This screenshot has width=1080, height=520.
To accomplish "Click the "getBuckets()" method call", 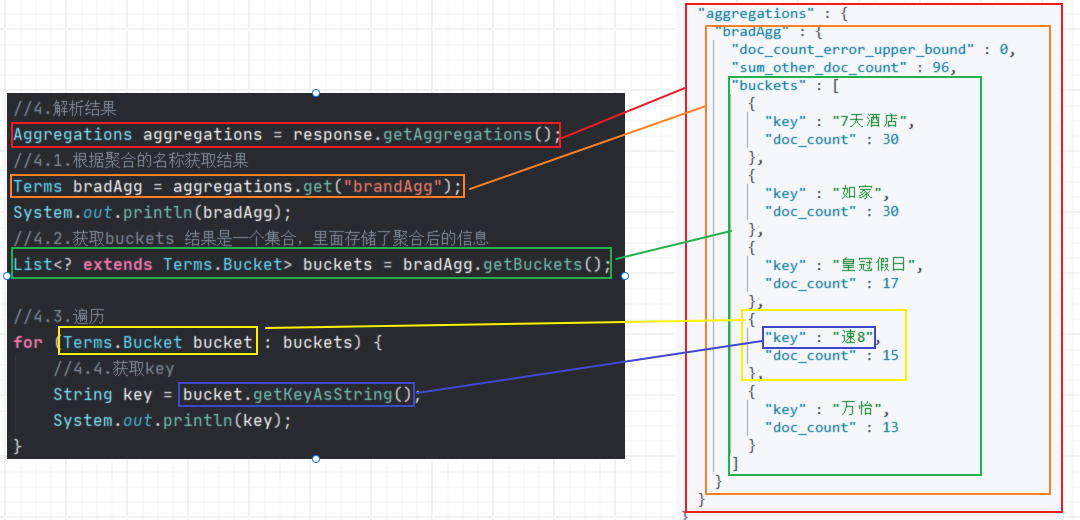I will (543, 264).
